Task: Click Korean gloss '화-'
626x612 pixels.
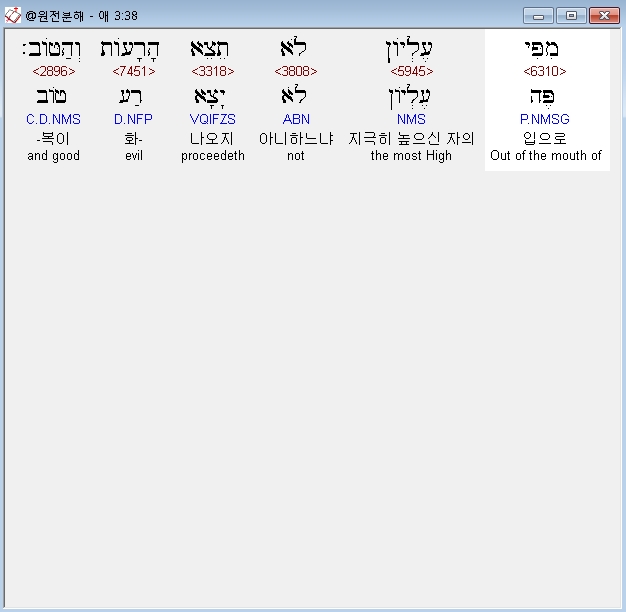Action: [x=133, y=139]
